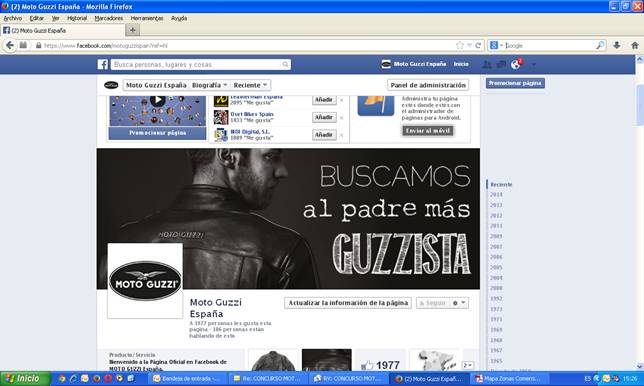Open Facebook notifications globe icon

click(515, 64)
